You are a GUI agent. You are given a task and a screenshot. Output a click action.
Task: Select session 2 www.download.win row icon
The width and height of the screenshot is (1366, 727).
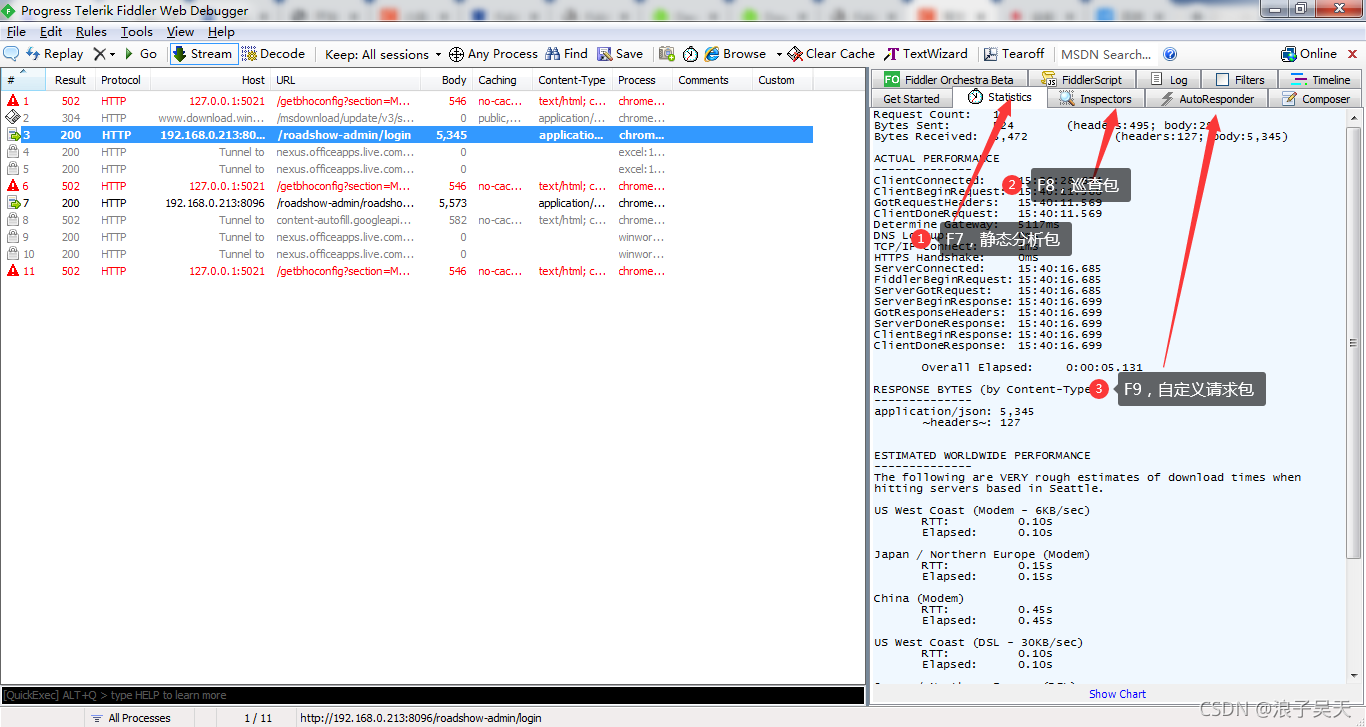coord(13,118)
